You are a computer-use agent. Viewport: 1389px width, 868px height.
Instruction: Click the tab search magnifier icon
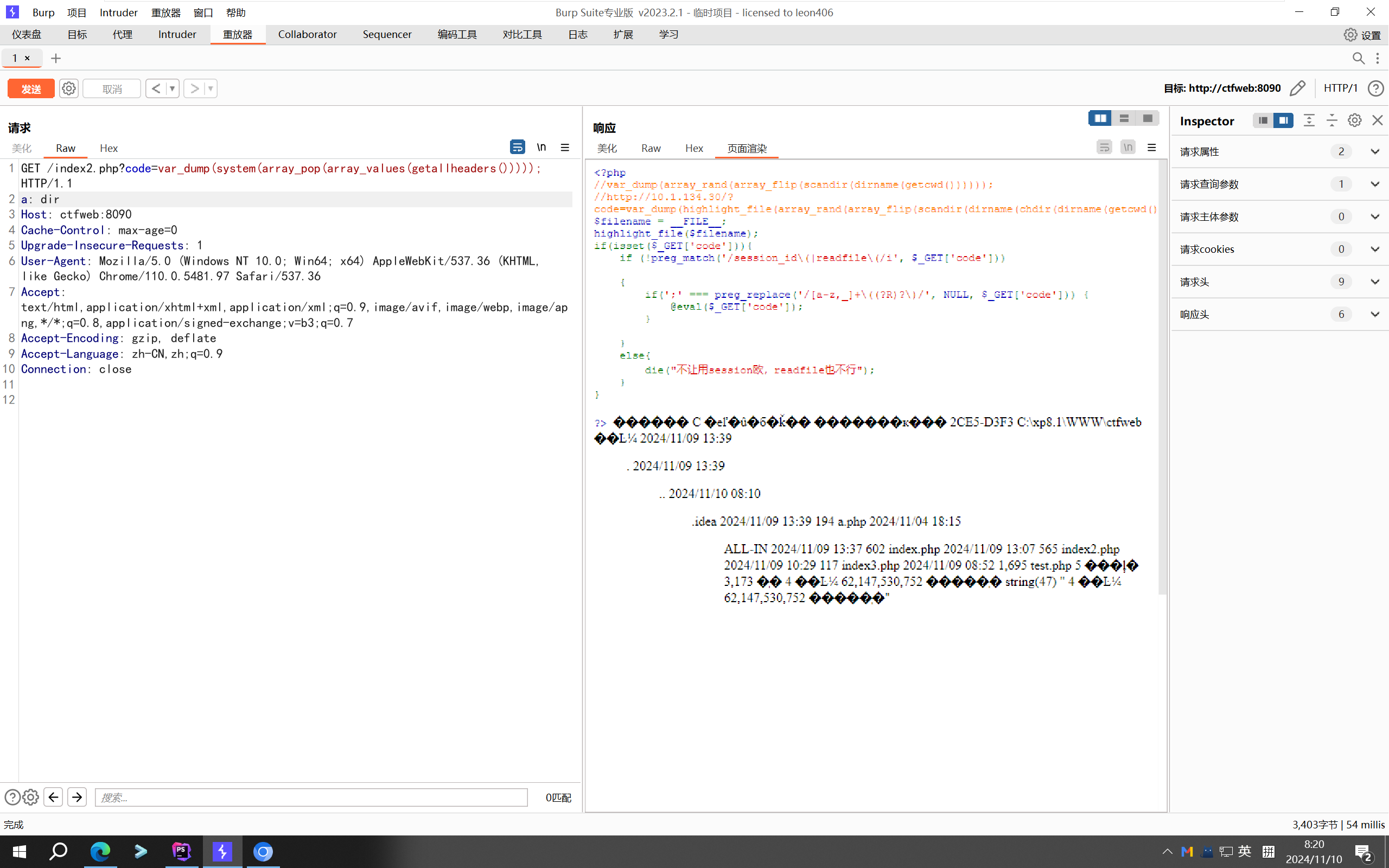(x=1358, y=58)
